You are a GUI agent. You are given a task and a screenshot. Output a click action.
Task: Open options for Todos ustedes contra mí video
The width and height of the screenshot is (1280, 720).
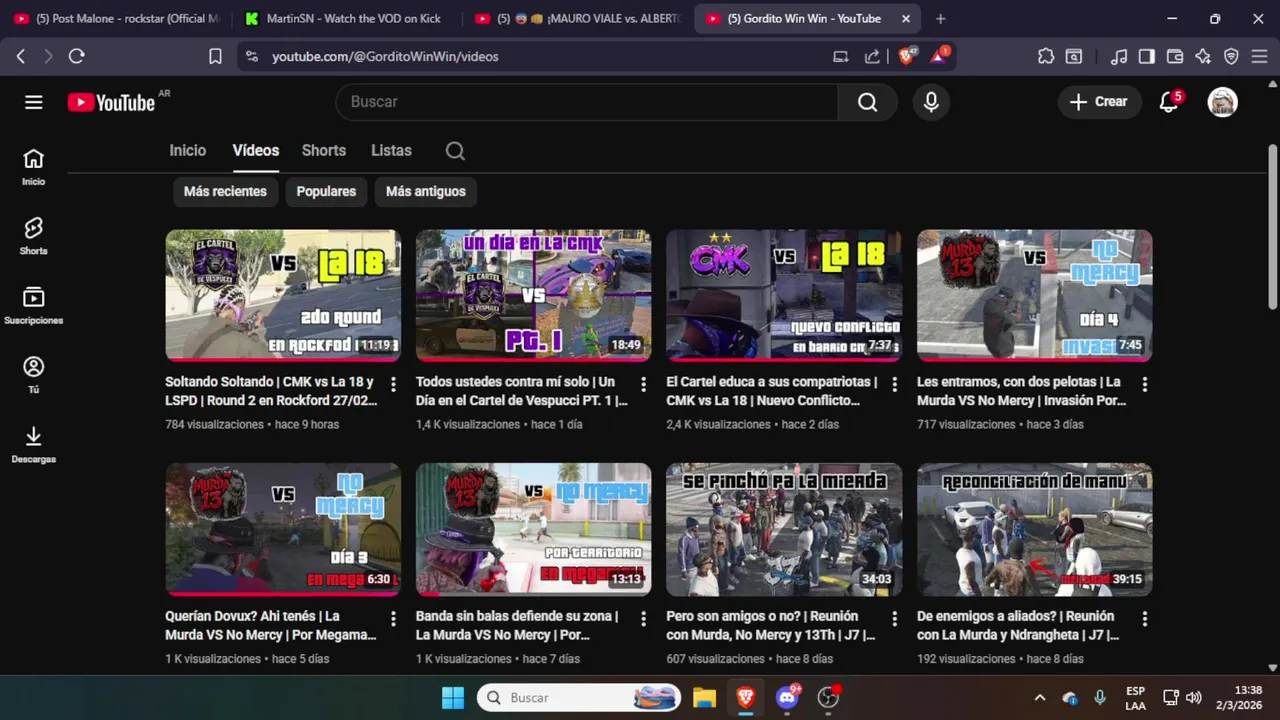tap(643, 384)
